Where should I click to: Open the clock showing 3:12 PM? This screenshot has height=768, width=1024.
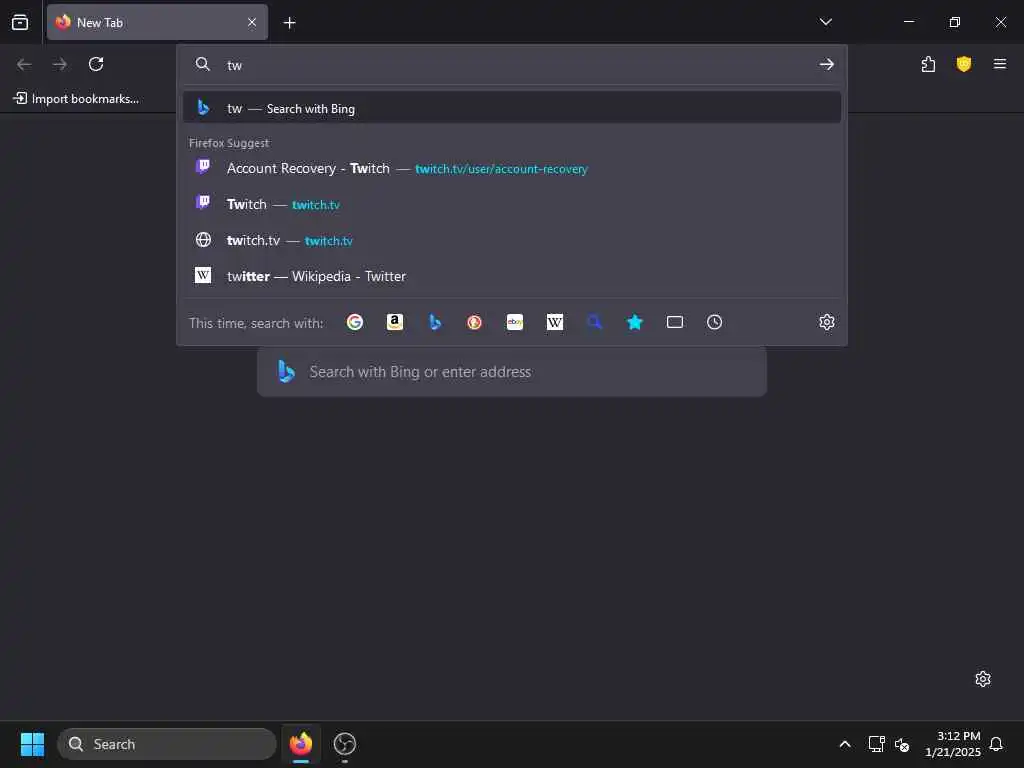953,744
